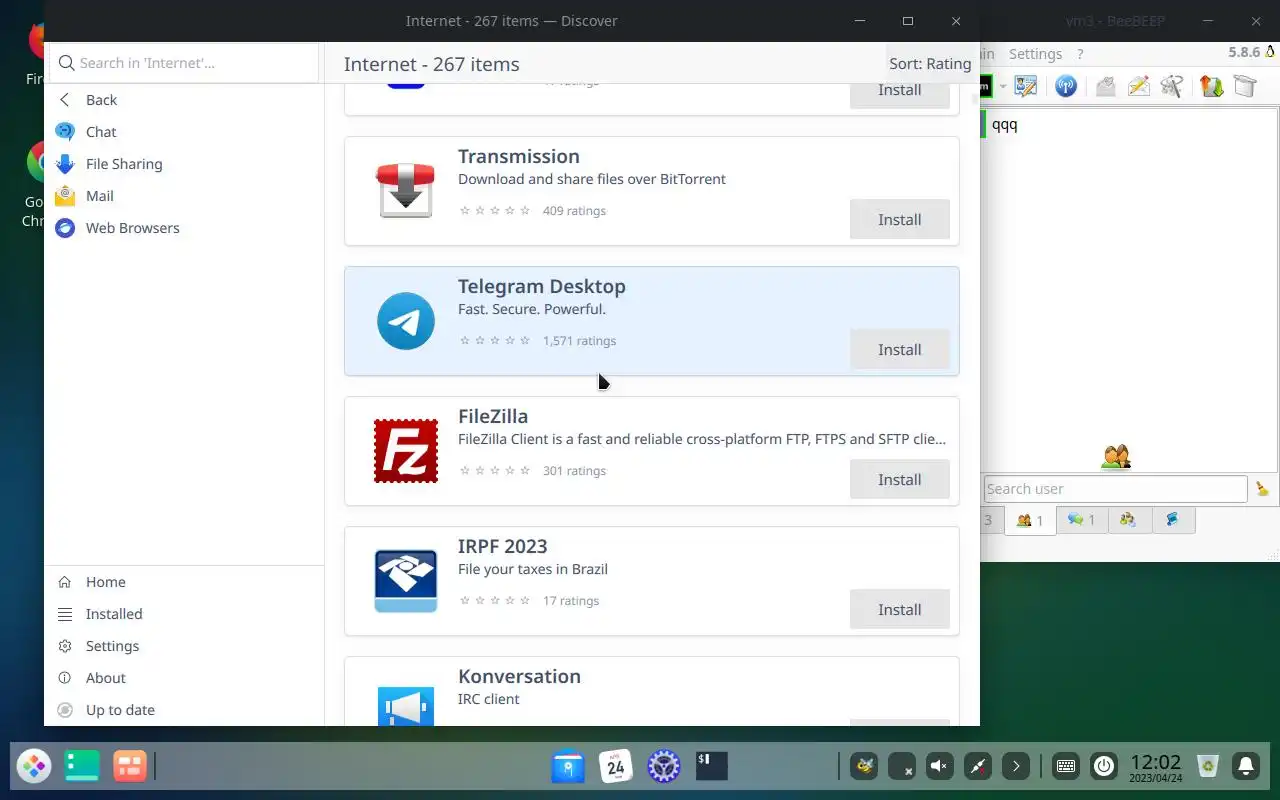Go to Home in Discover
Screen dimensions: 1280x800
pos(184,582)
